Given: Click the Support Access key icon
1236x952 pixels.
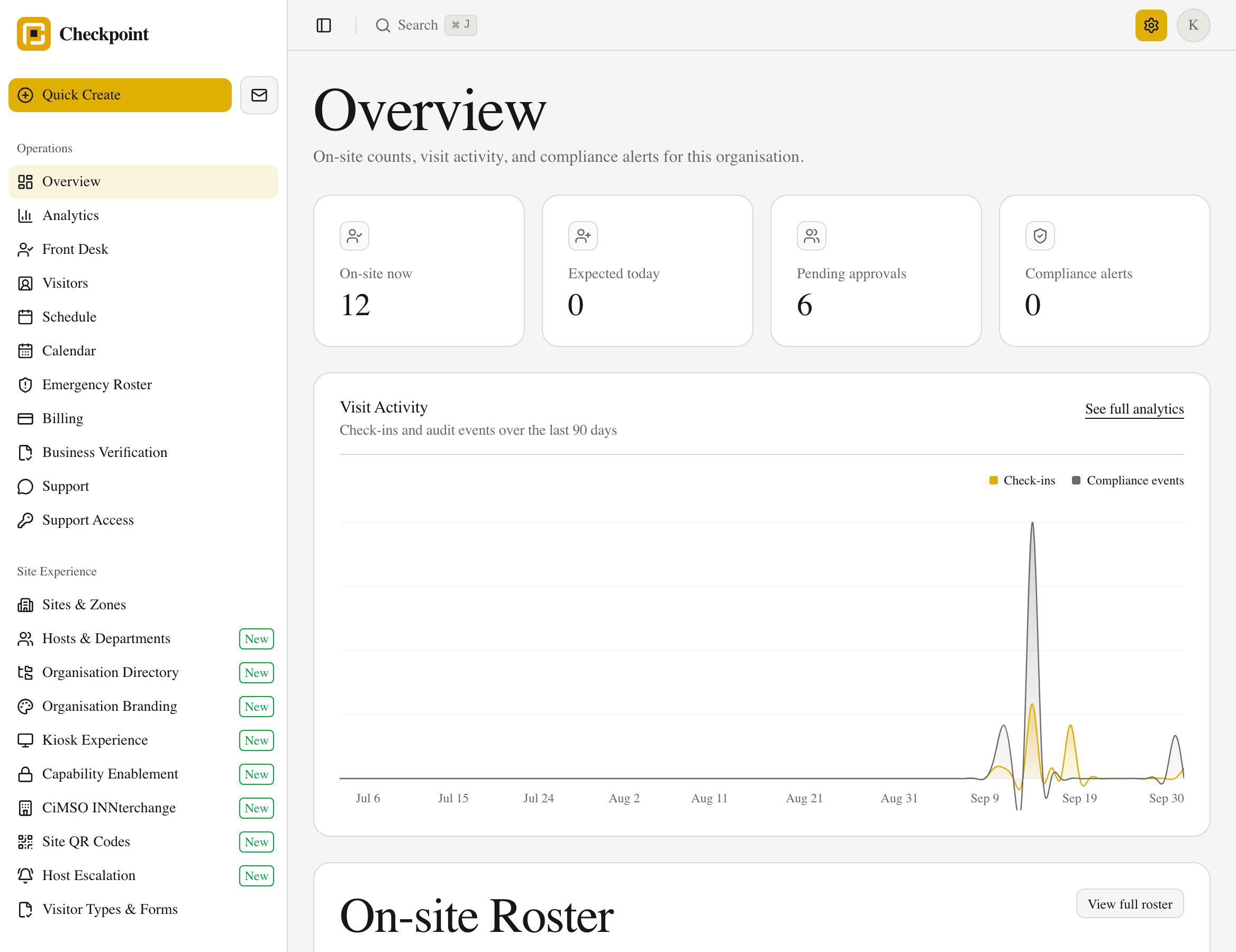Looking at the screenshot, I should pos(25,520).
